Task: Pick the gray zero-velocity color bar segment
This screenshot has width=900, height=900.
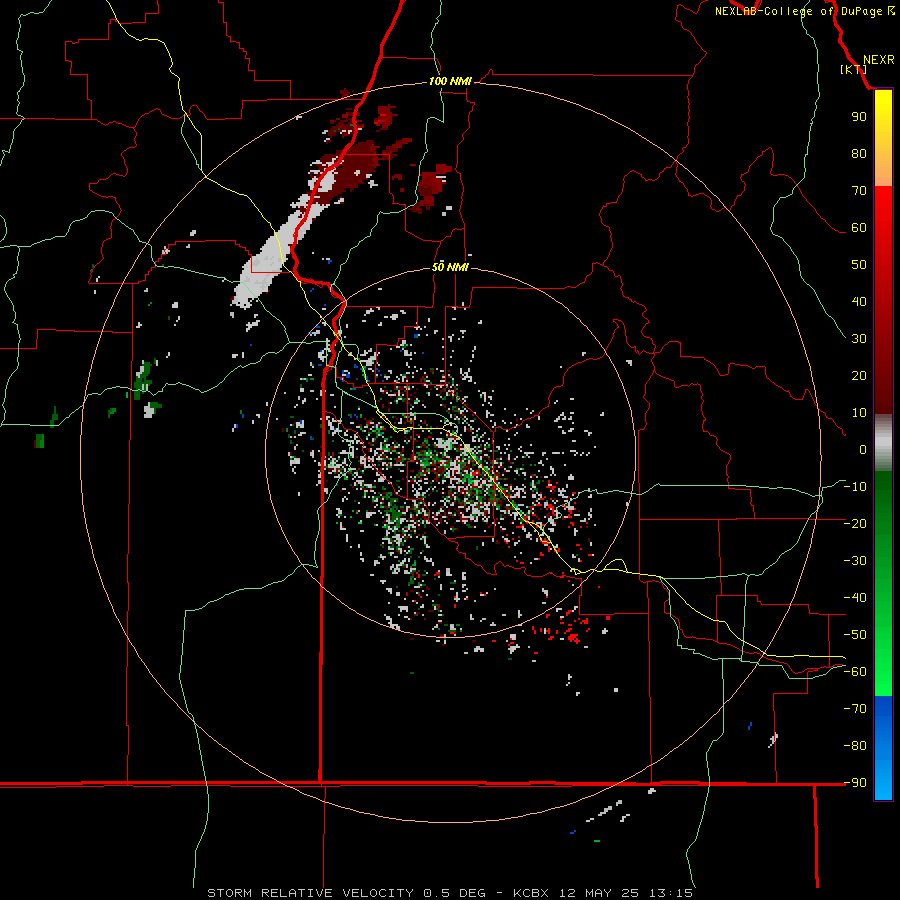Action: (883, 443)
